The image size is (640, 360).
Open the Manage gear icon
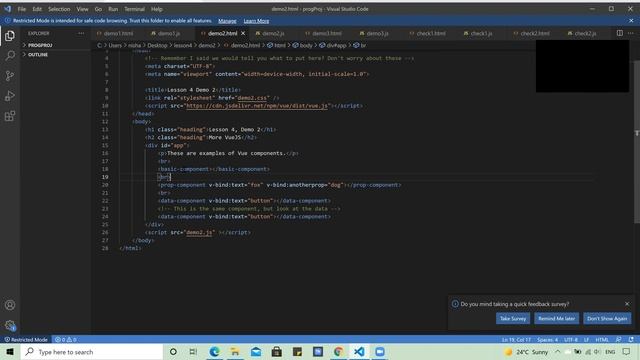[x=10, y=325]
